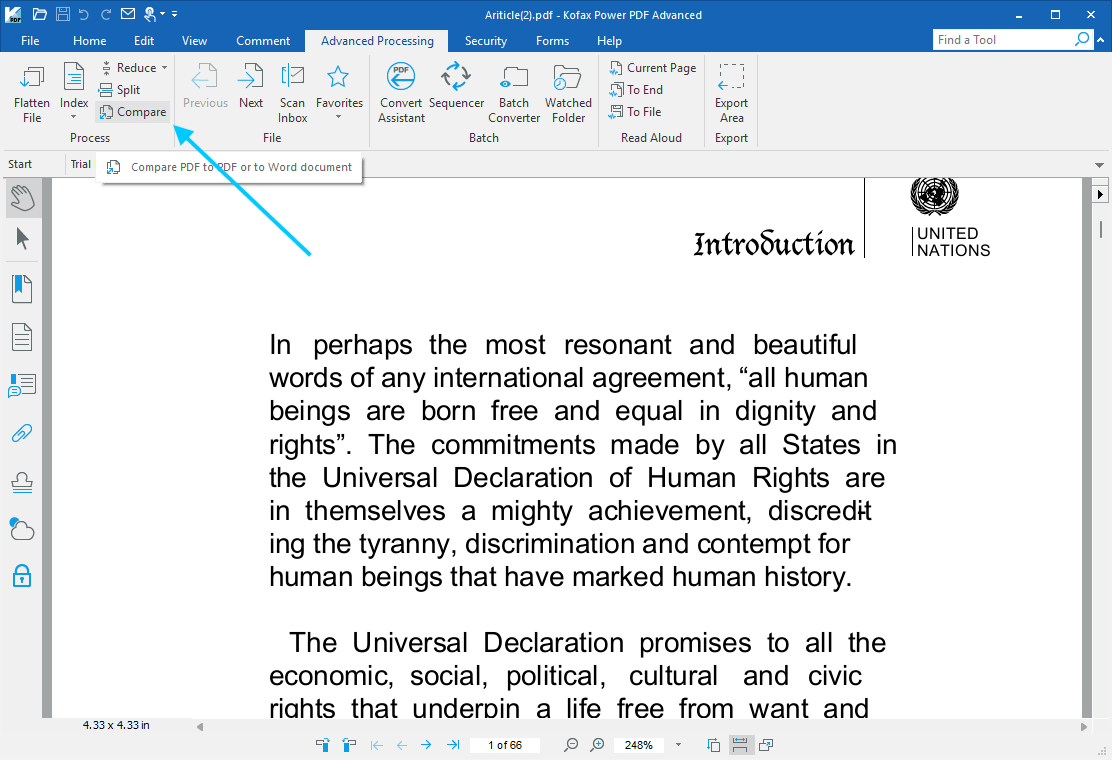Viewport: 1112px width, 760px height.
Task: Select the Hand tool in the sidebar
Action: tap(22, 198)
